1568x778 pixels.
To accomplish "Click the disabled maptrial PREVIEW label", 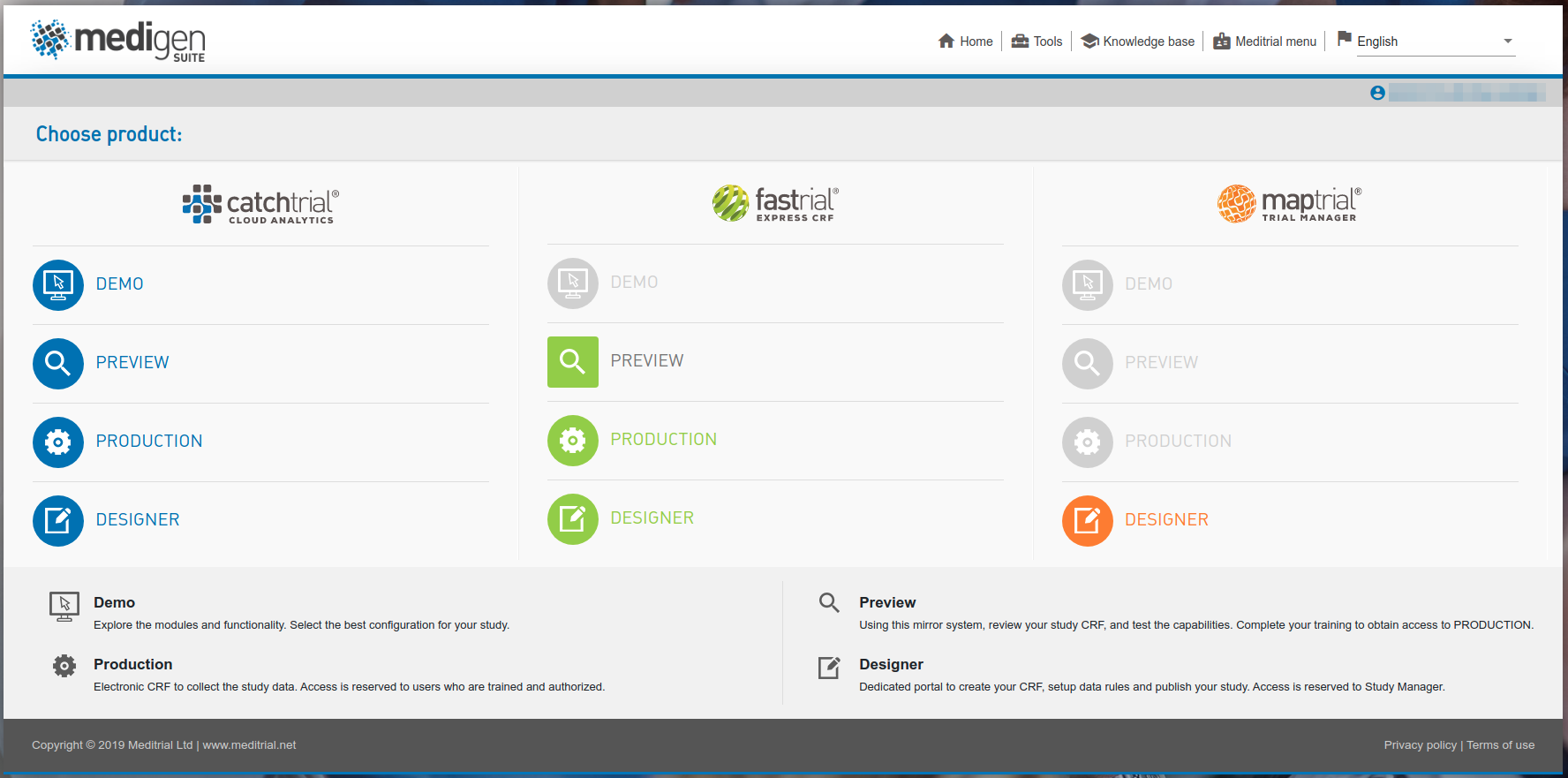I will 1162,363.
